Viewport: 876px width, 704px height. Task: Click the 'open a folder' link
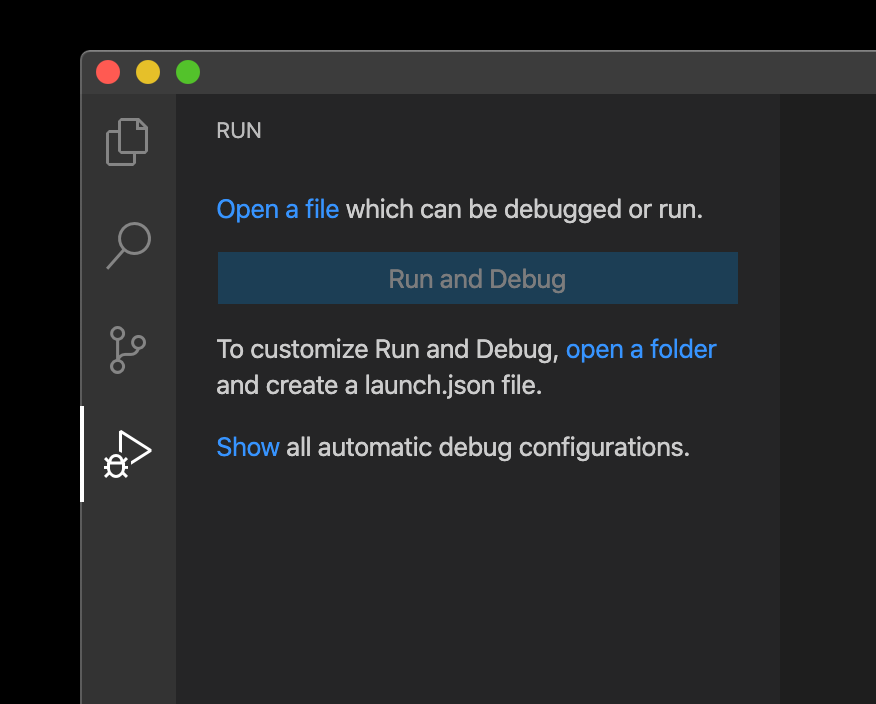click(x=641, y=349)
